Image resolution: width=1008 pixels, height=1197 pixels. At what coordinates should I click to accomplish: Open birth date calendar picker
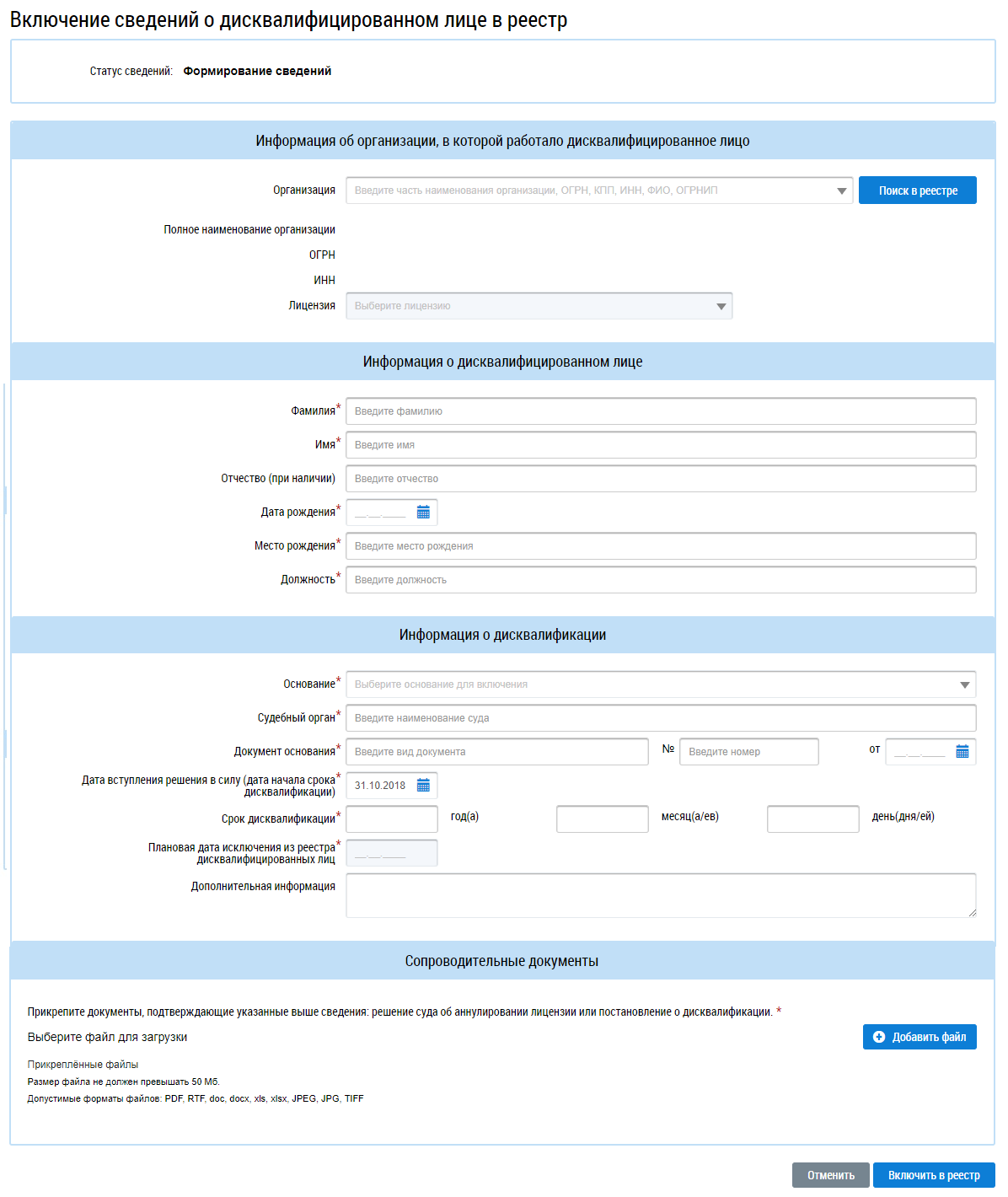point(423,513)
